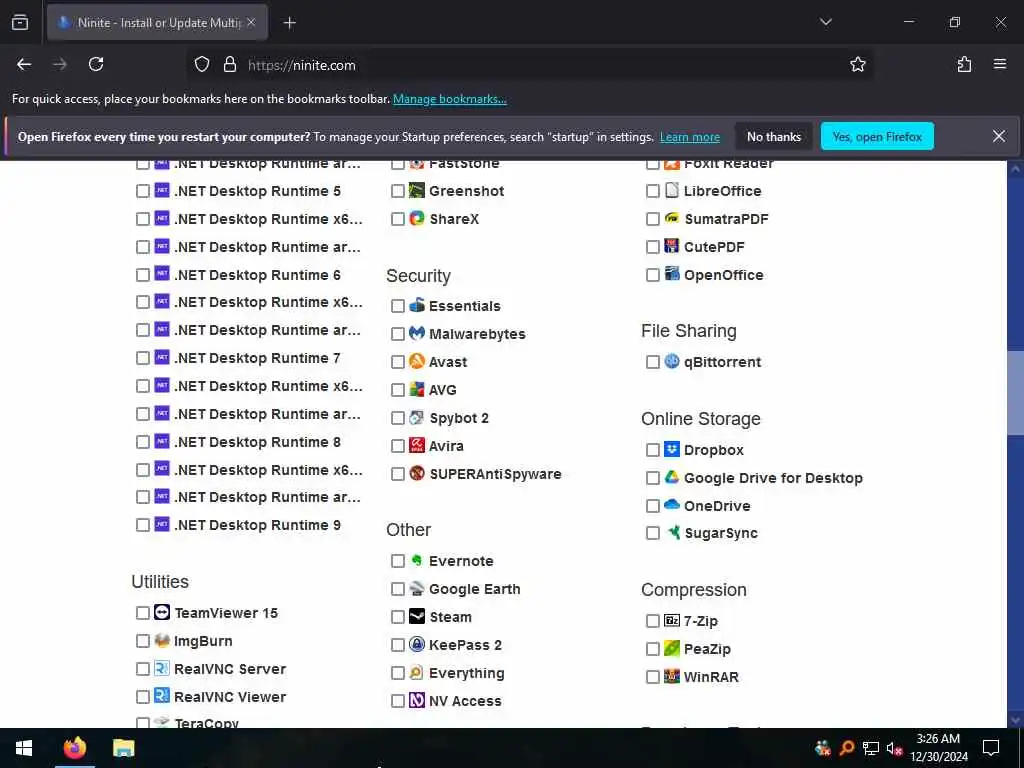Open the Windows Start menu
This screenshot has height=768, width=1024.
point(24,748)
